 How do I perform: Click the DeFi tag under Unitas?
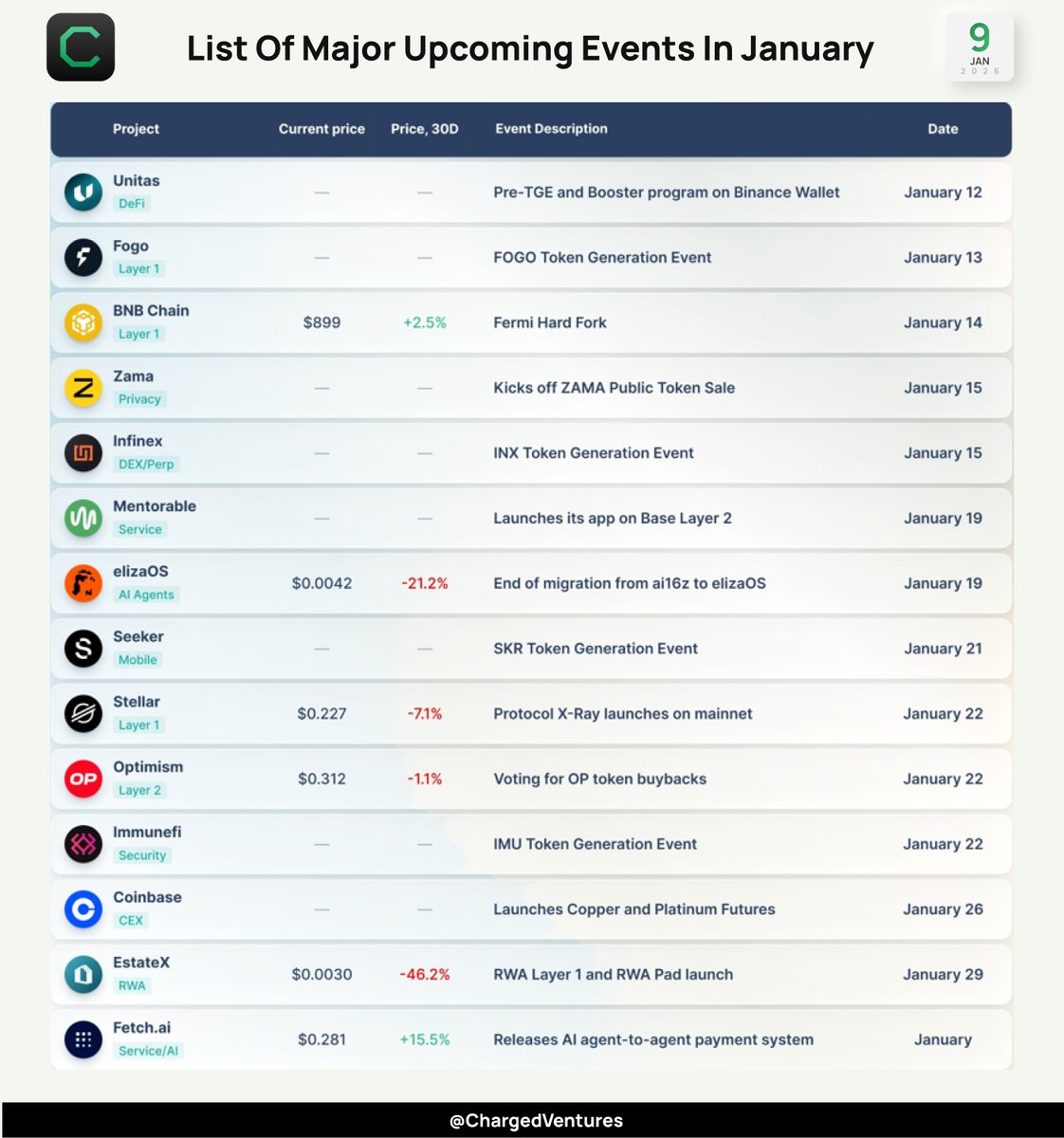132,204
